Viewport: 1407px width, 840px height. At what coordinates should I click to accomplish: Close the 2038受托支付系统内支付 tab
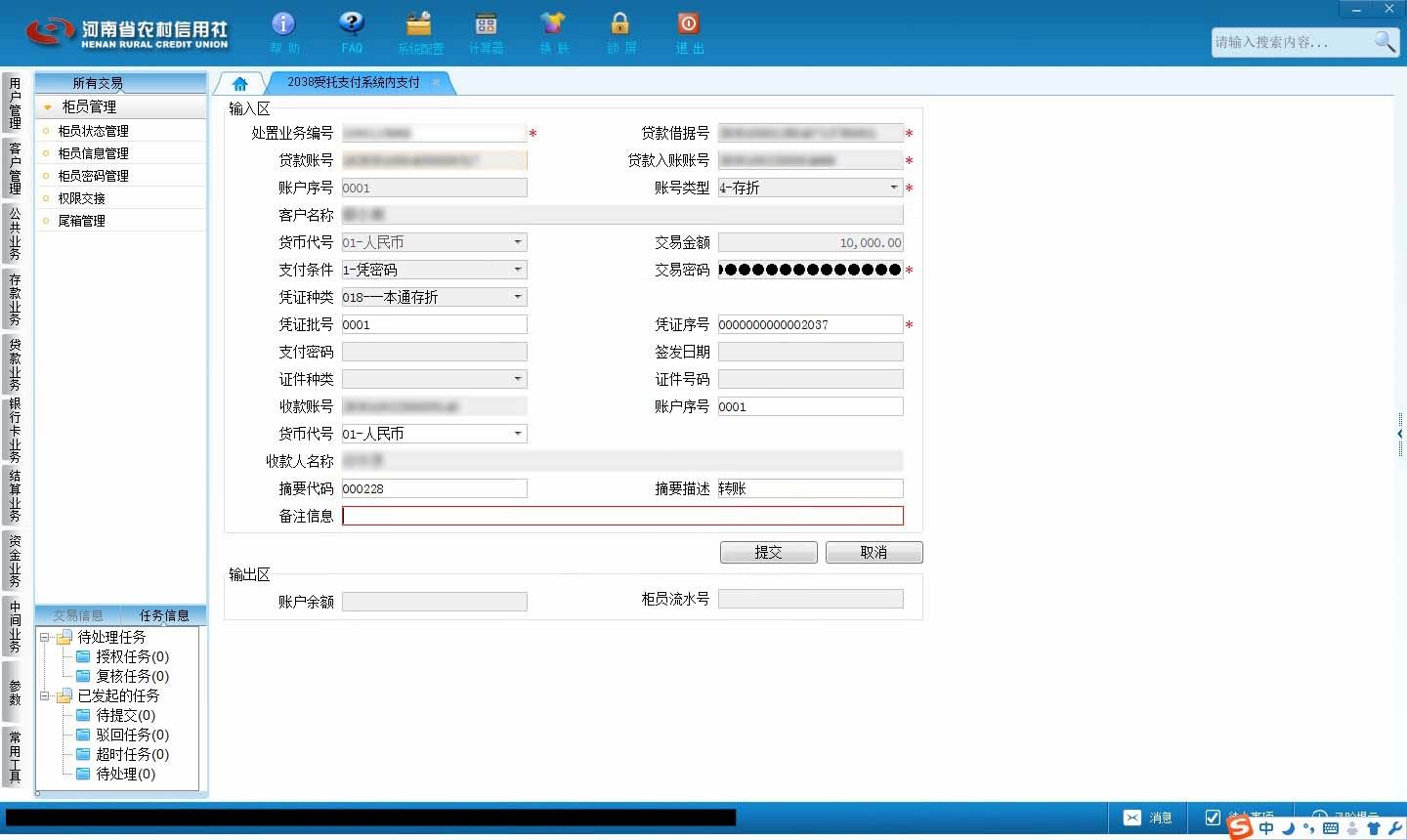(x=436, y=82)
